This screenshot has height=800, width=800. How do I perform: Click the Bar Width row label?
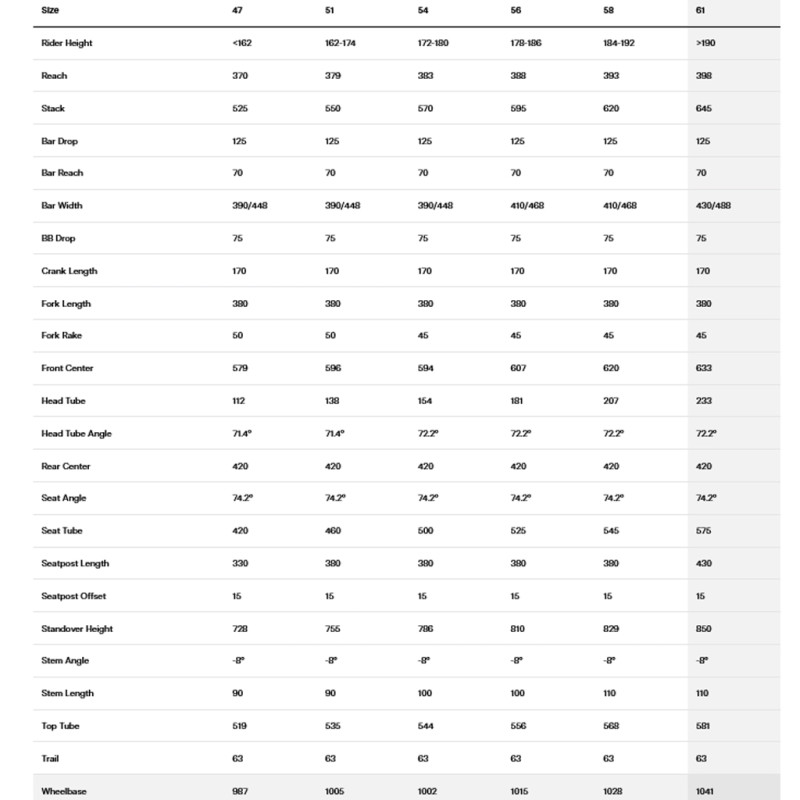[63, 205]
